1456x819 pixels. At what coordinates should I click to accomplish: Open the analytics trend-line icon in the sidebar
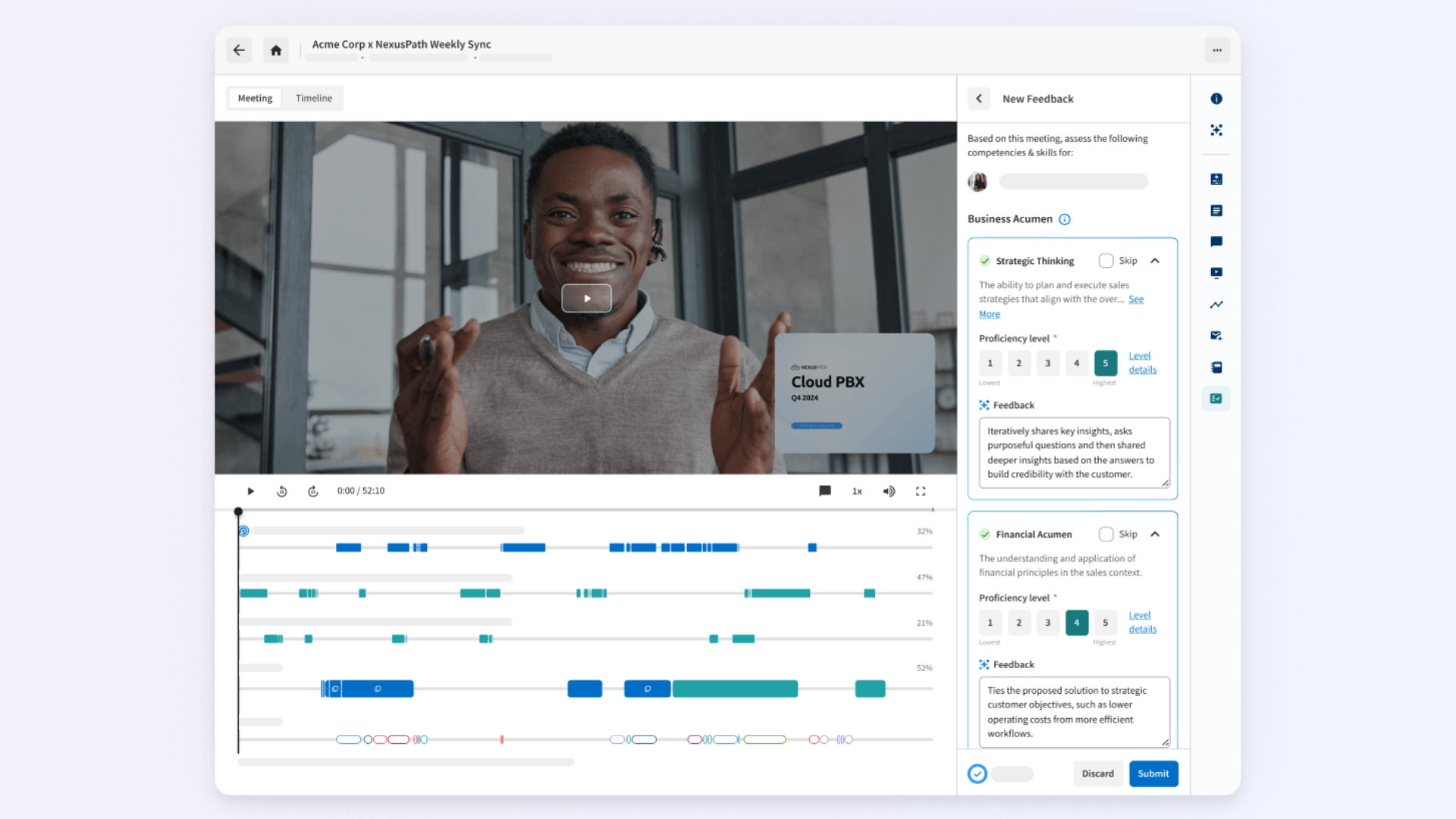pyautogui.click(x=1216, y=305)
